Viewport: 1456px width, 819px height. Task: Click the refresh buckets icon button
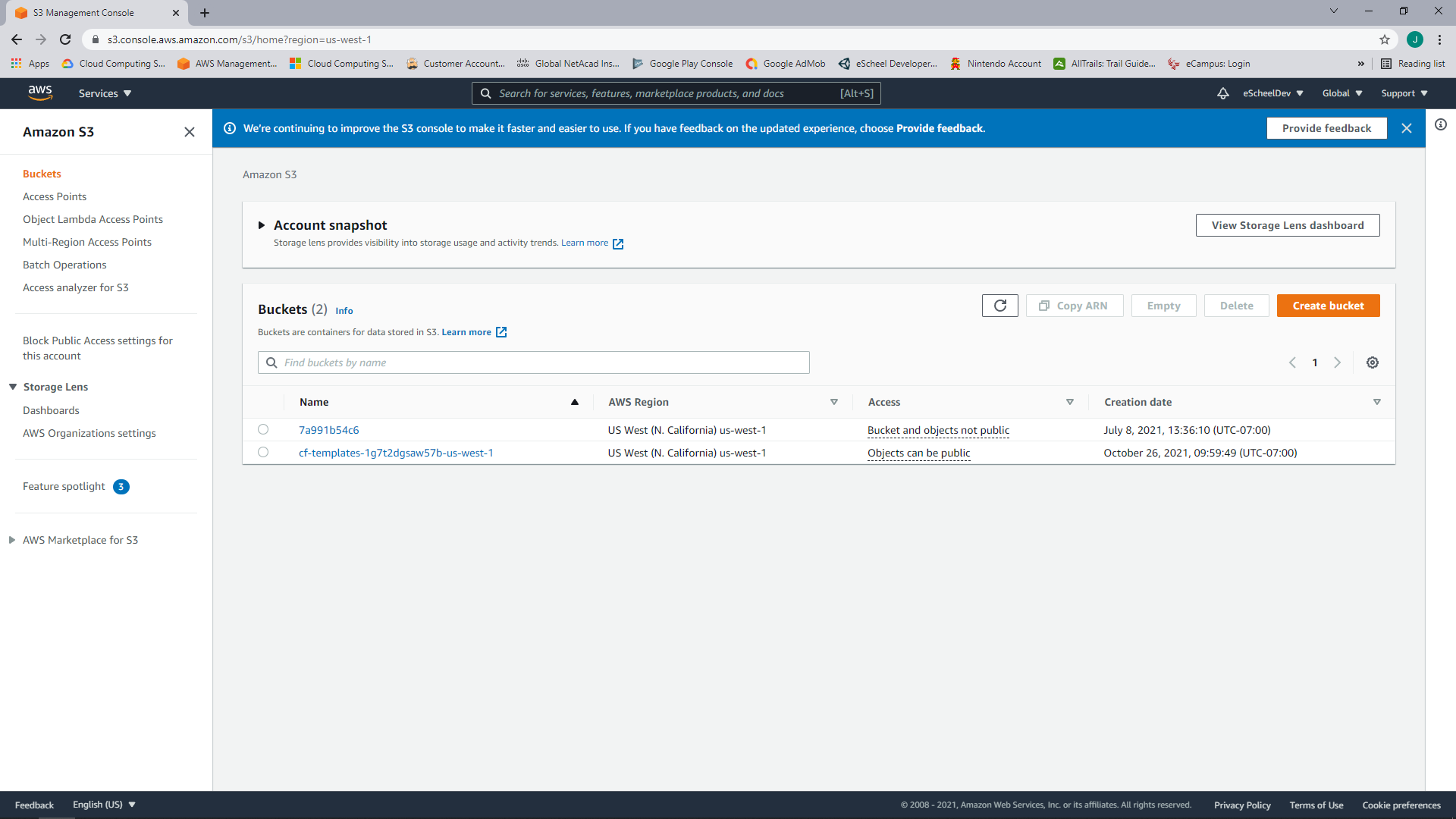click(999, 306)
